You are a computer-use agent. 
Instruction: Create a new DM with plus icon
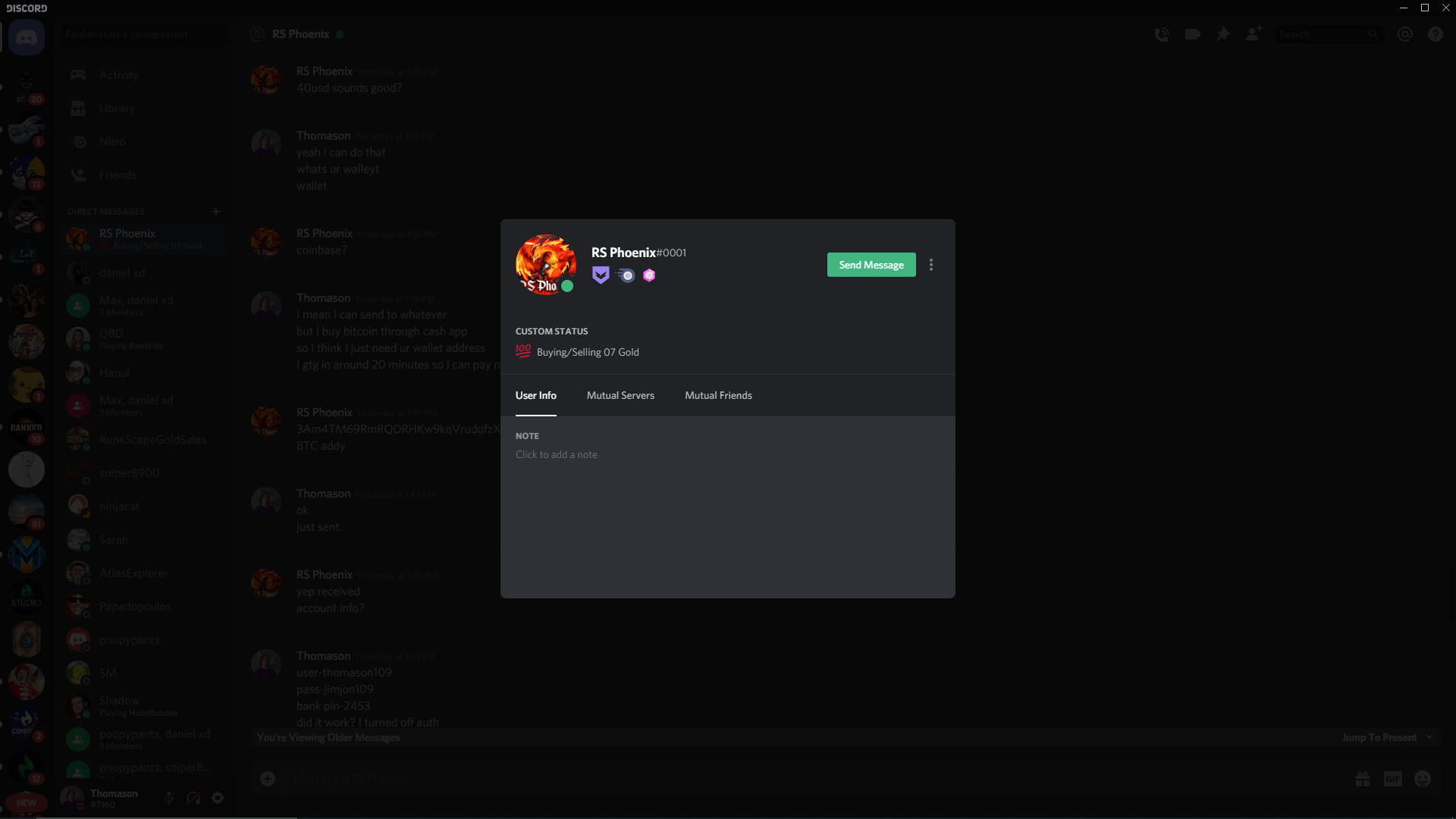[x=216, y=212]
